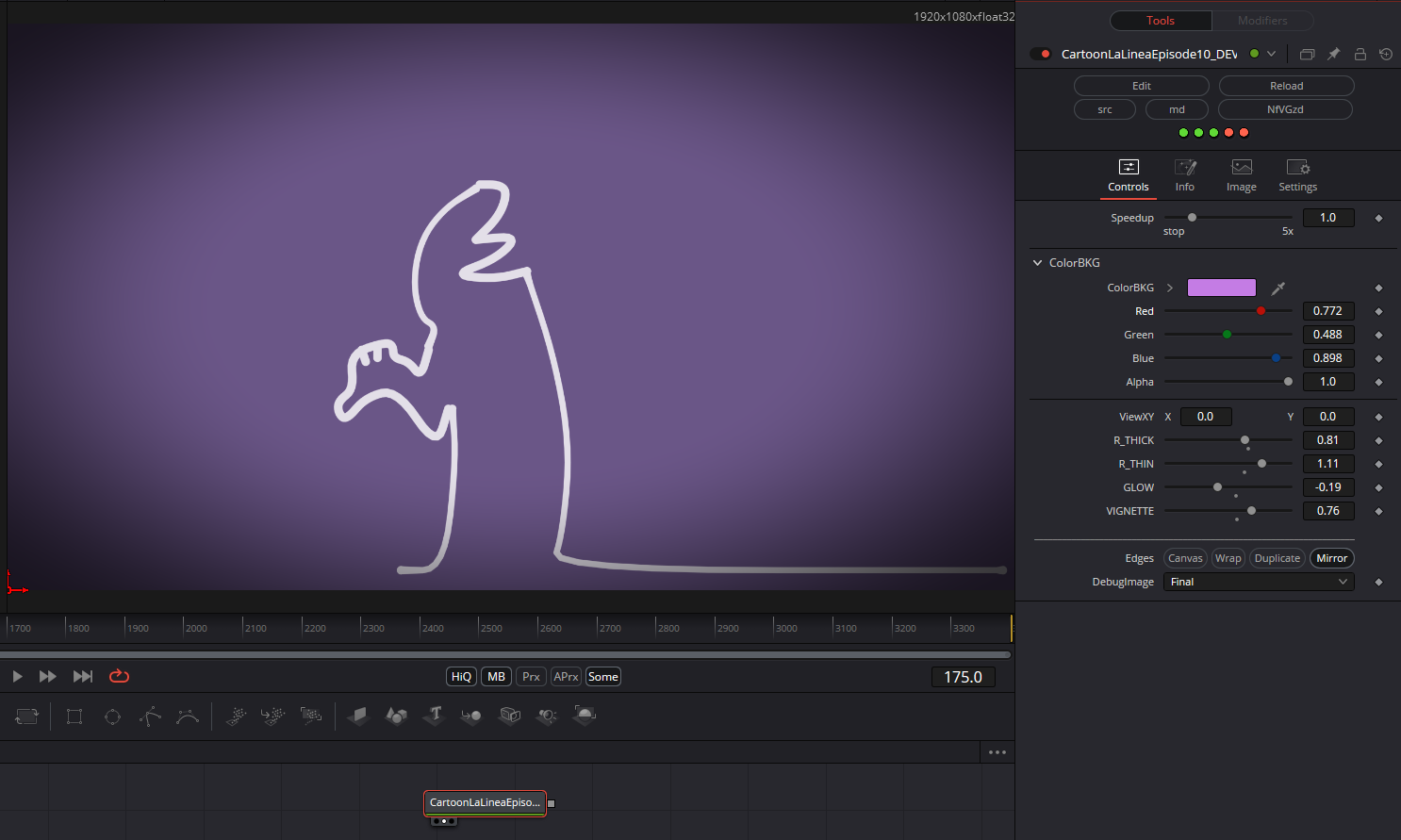Add a BSpline mask tool
Image resolution: width=1401 pixels, height=840 pixels.
pos(188,716)
